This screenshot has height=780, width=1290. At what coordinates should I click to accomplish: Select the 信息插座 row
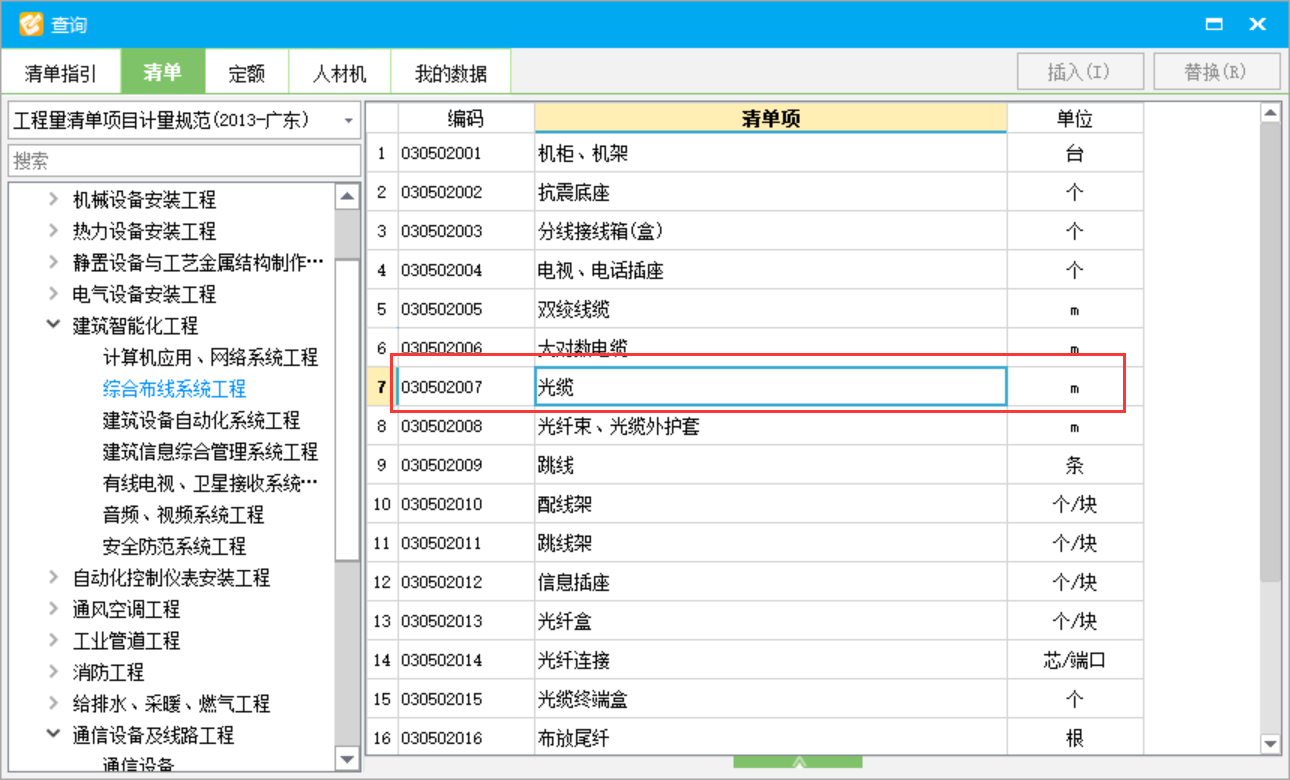point(755,582)
